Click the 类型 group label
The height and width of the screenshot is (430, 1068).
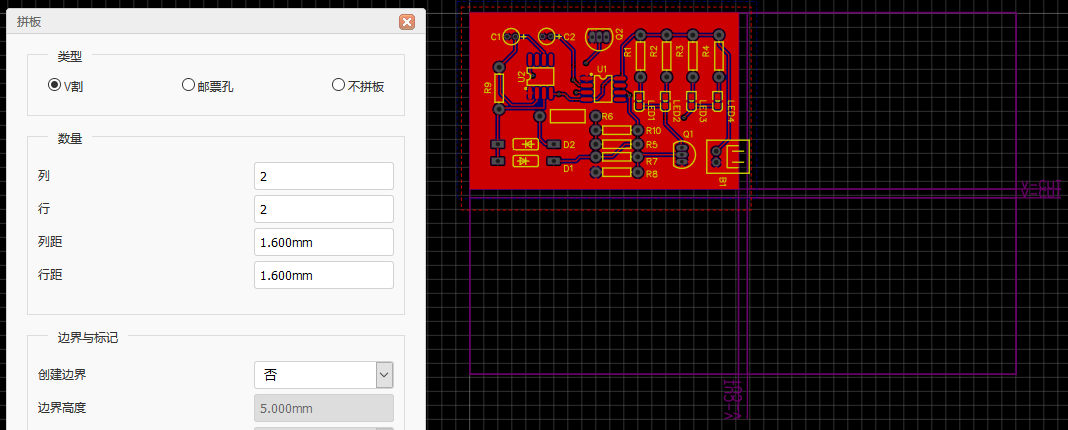click(x=69, y=57)
